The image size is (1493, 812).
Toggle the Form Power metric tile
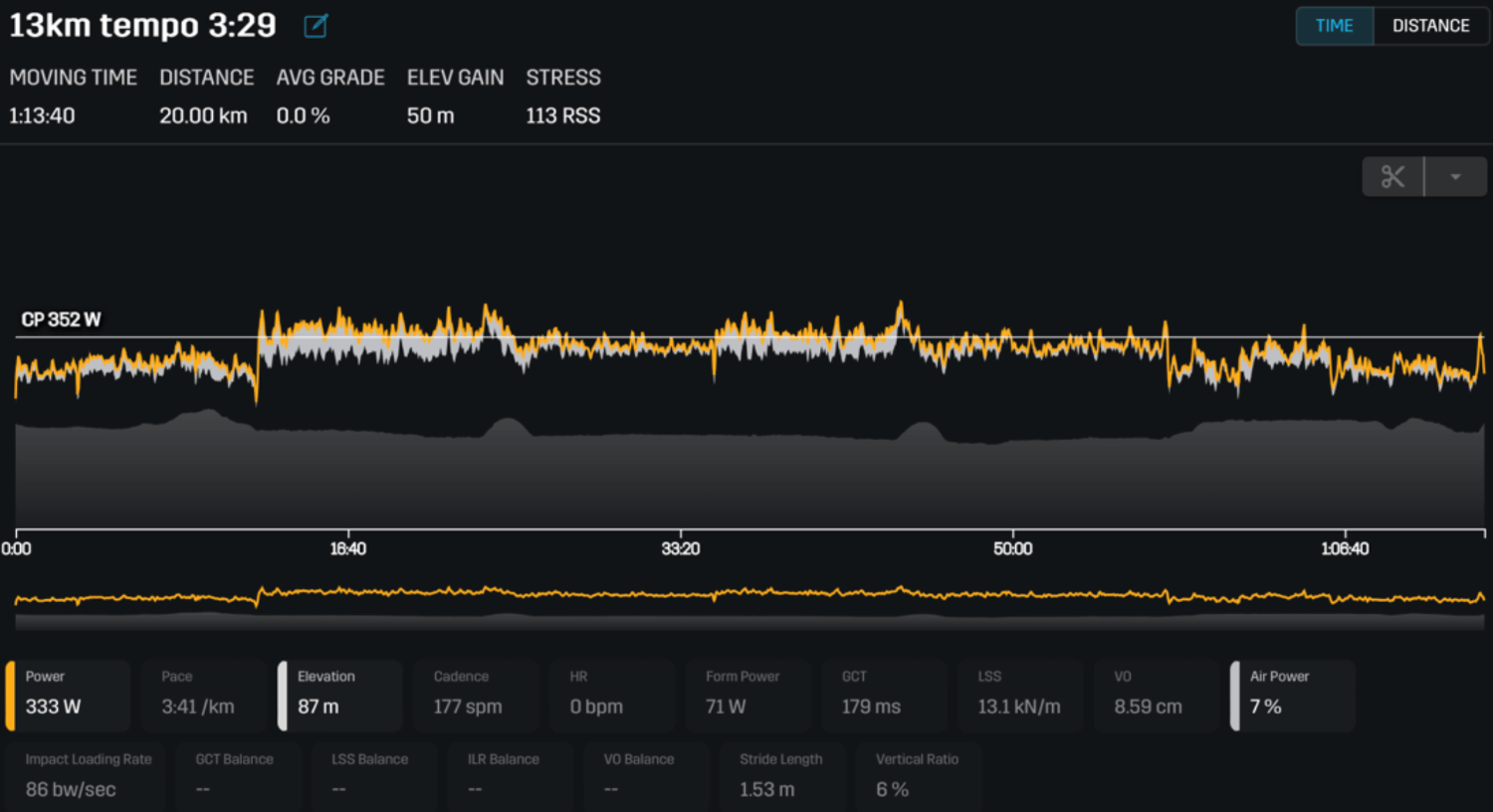(x=748, y=696)
